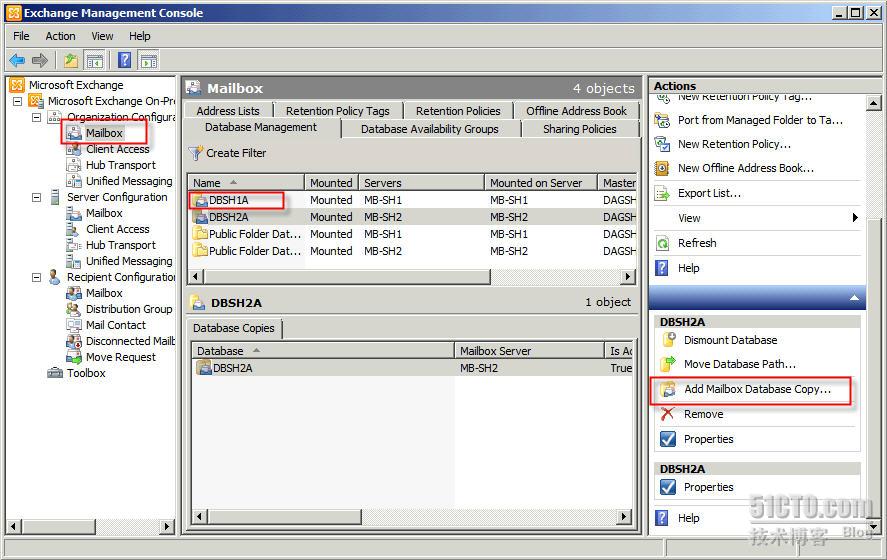Click the Create Filter funnel icon

coord(196,153)
